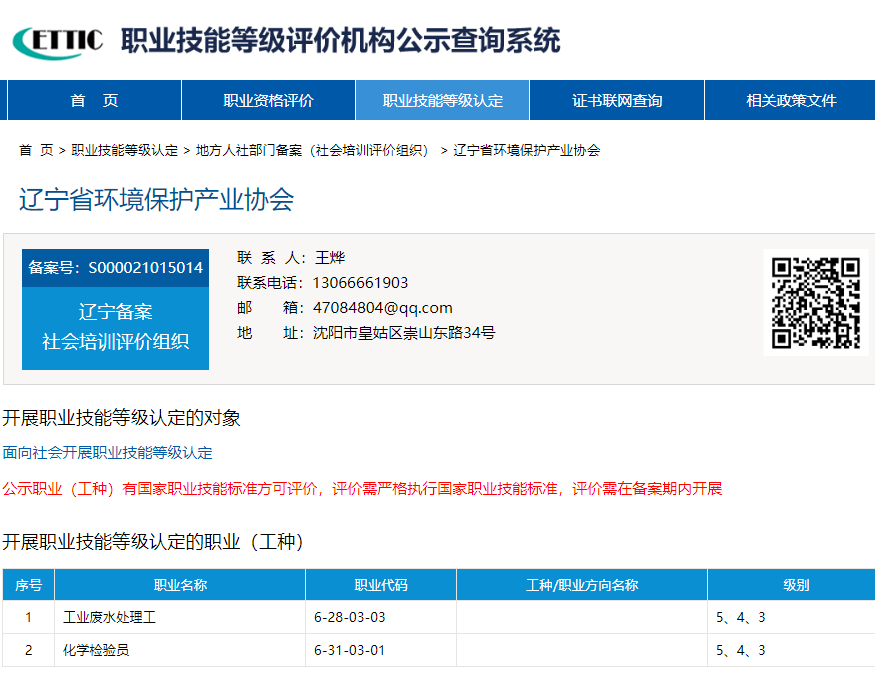Select the 职业技能等级认定 navigation tab
Viewport: 875px width, 684px height.
442,100
